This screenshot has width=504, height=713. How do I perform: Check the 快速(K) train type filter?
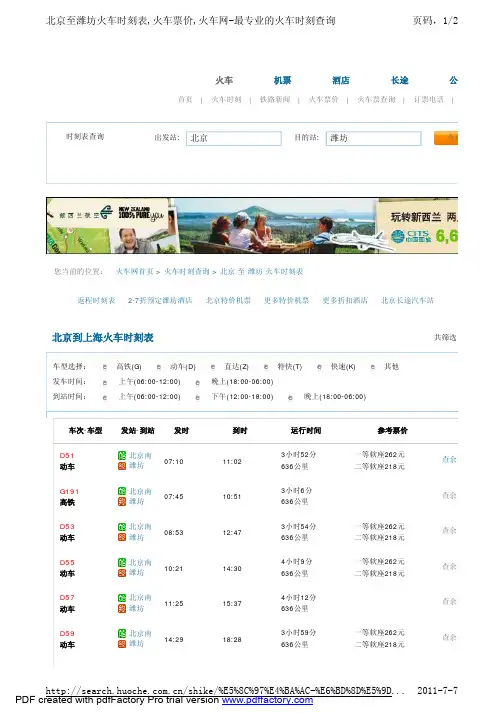(x=319, y=367)
